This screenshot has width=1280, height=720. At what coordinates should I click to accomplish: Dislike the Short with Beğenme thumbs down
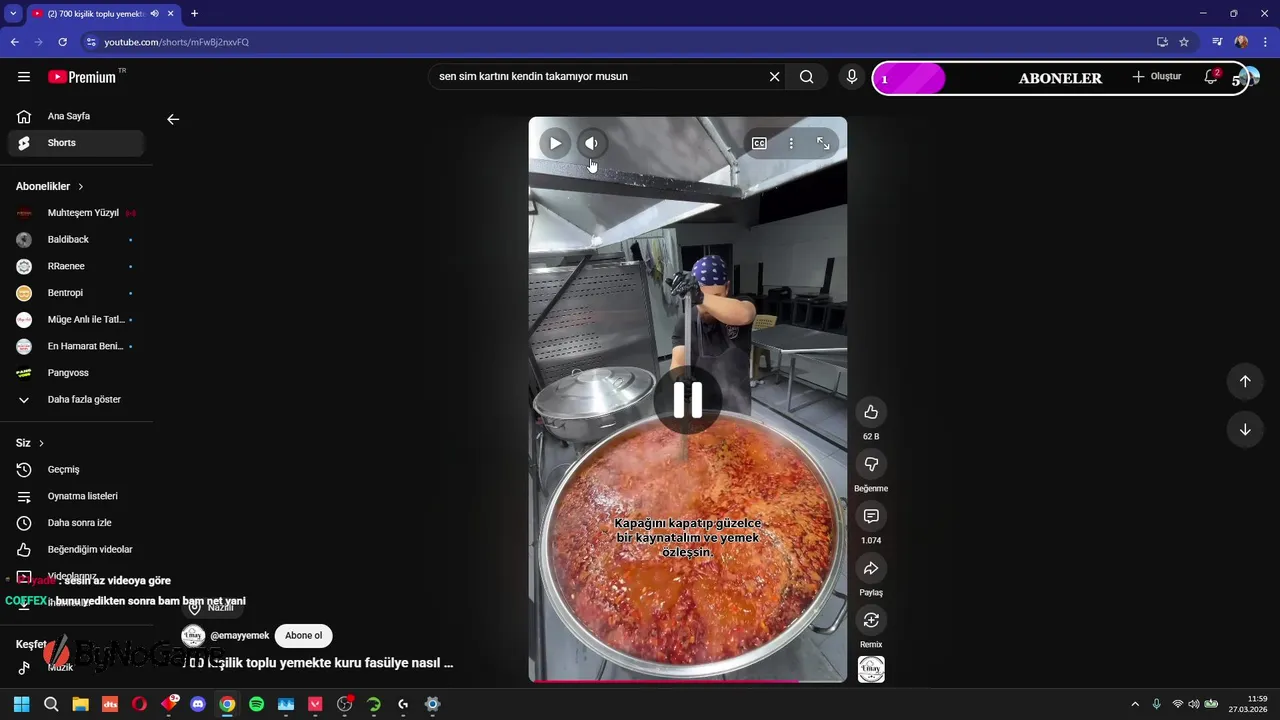[x=871, y=464]
